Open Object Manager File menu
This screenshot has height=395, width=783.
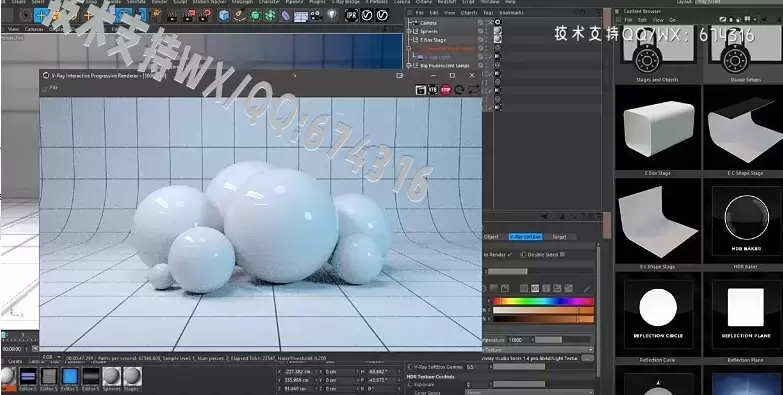419,12
